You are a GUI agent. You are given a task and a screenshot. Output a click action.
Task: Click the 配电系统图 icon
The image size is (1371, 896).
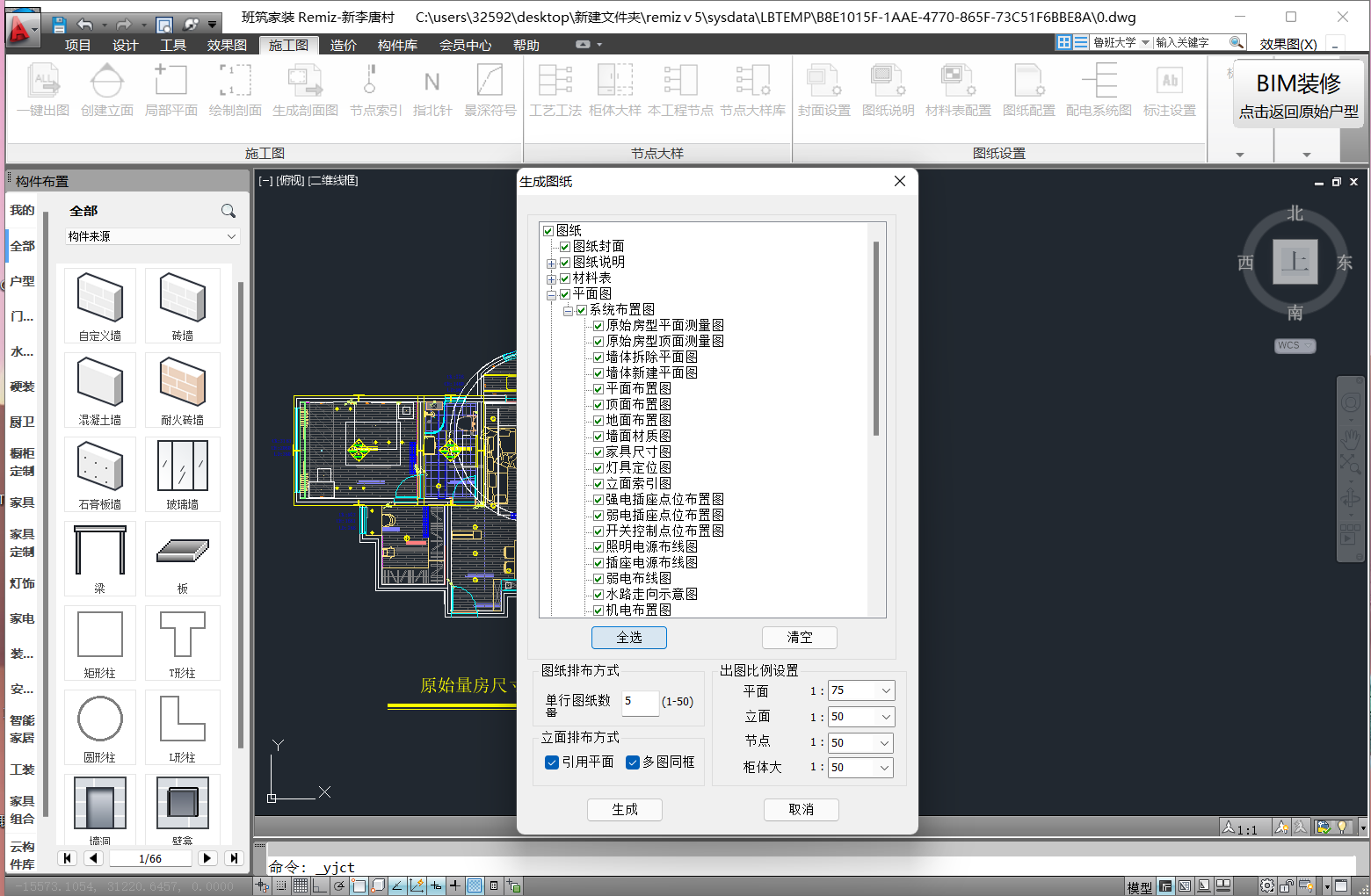1099,90
